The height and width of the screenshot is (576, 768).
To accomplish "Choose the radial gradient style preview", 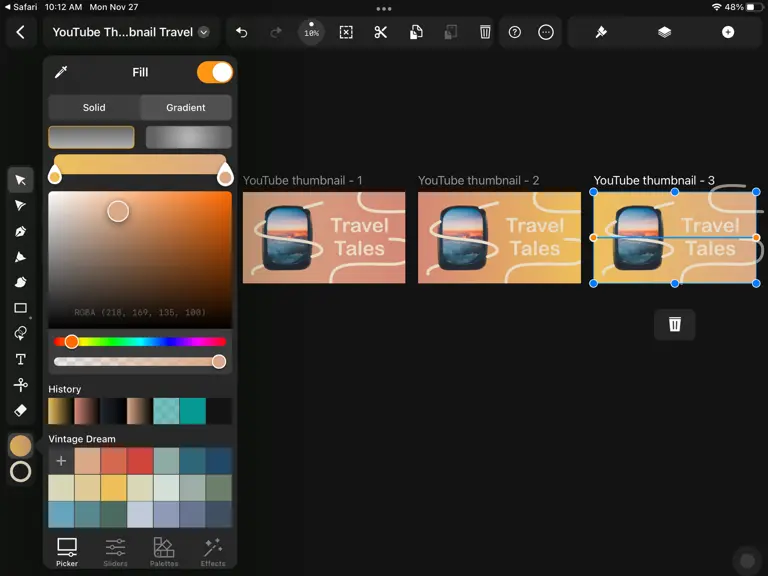I will coord(189,137).
